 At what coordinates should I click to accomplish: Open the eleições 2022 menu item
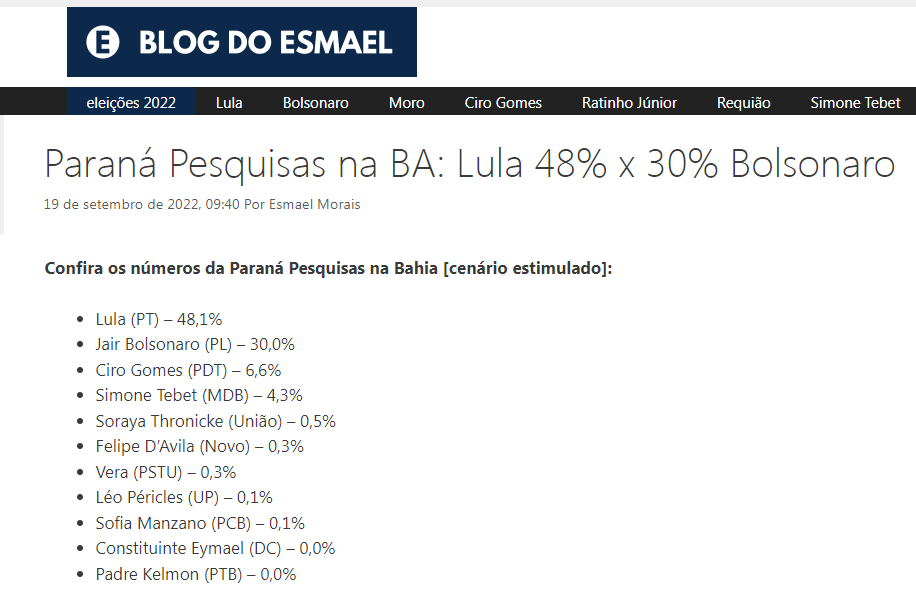131,102
